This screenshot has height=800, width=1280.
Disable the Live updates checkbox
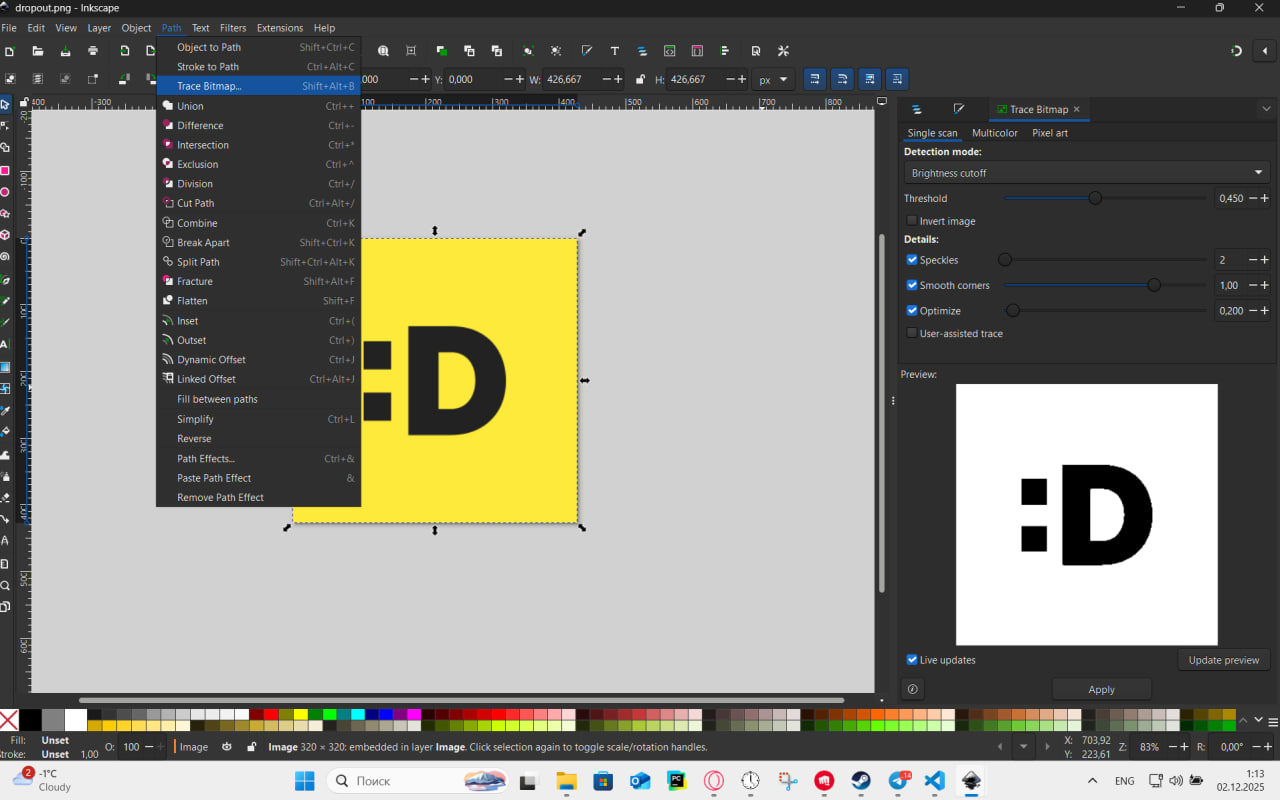[x=912, y=660]
